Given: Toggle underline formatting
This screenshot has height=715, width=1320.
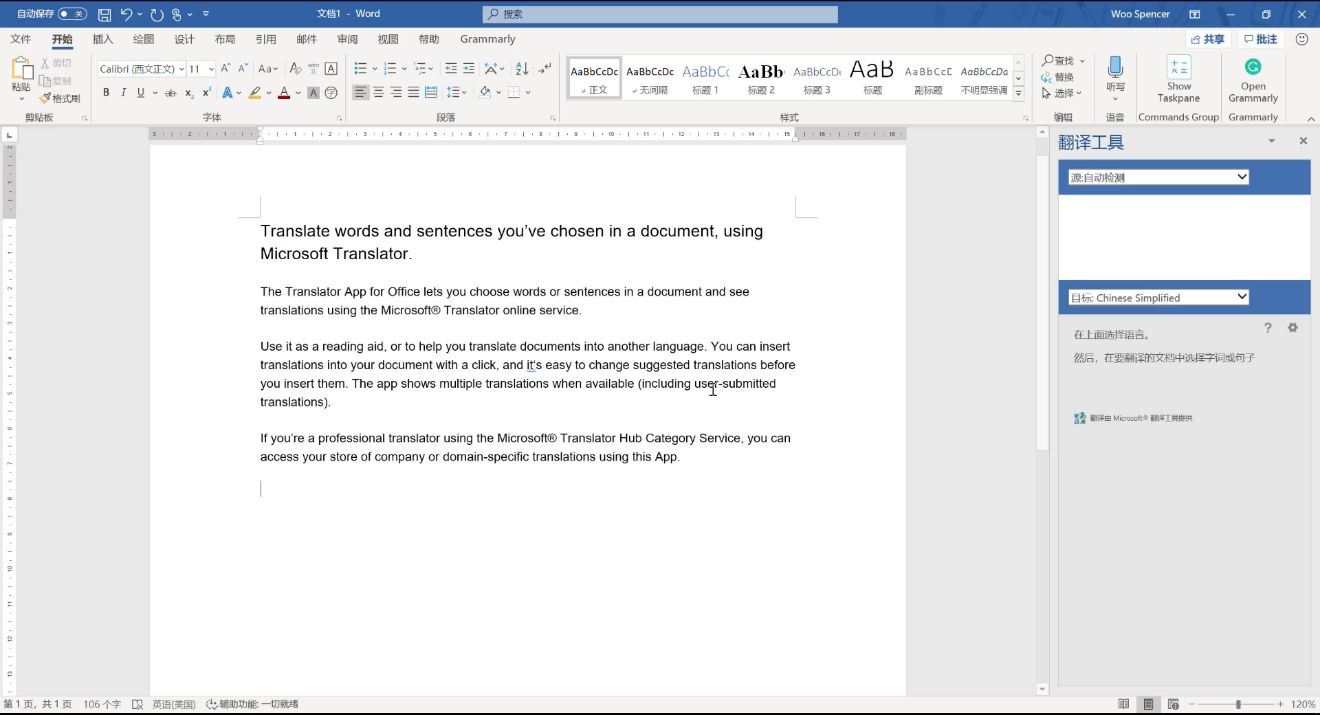Looking at the screenshot, I should [x=140, y=93].
